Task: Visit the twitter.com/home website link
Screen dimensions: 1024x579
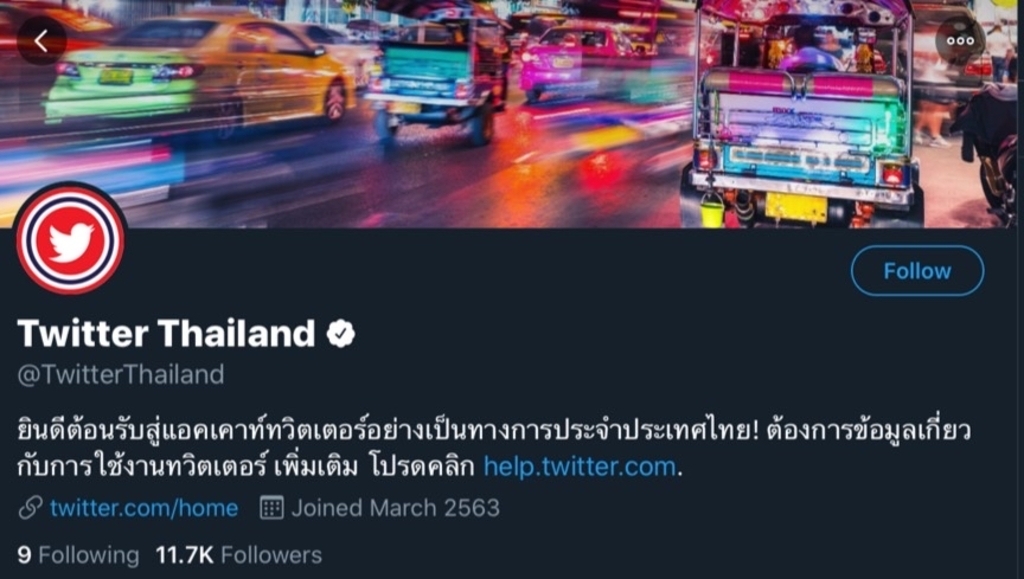Action: [x=144, y=508]
